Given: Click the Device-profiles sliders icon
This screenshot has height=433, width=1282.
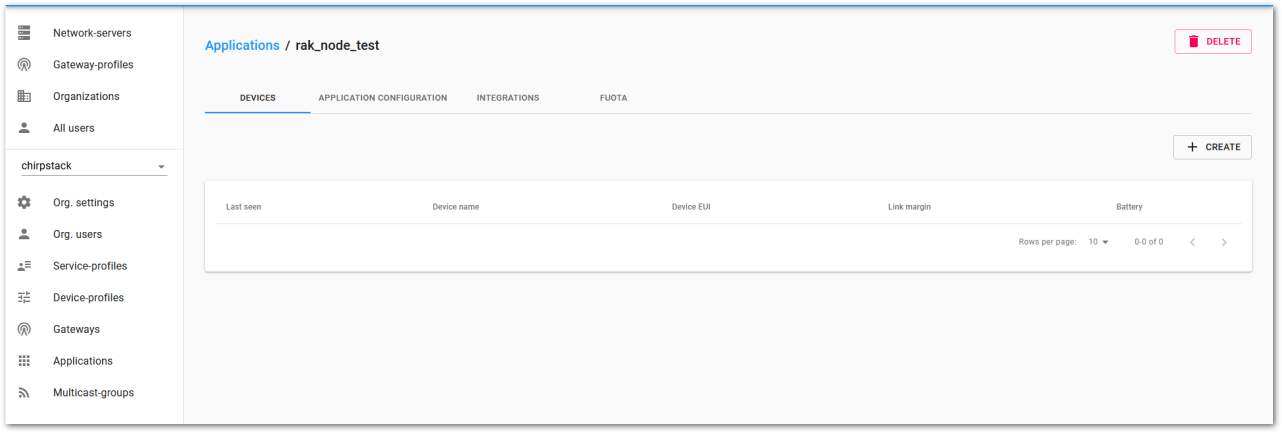Looking at the screenshot, I should coord(24,298).
